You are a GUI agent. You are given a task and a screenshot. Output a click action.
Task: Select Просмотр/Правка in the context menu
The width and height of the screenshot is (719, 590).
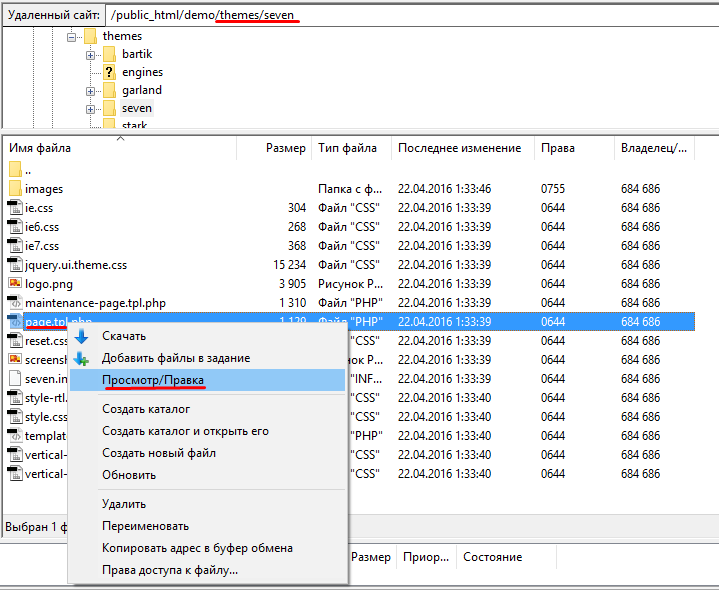[207, 380]
